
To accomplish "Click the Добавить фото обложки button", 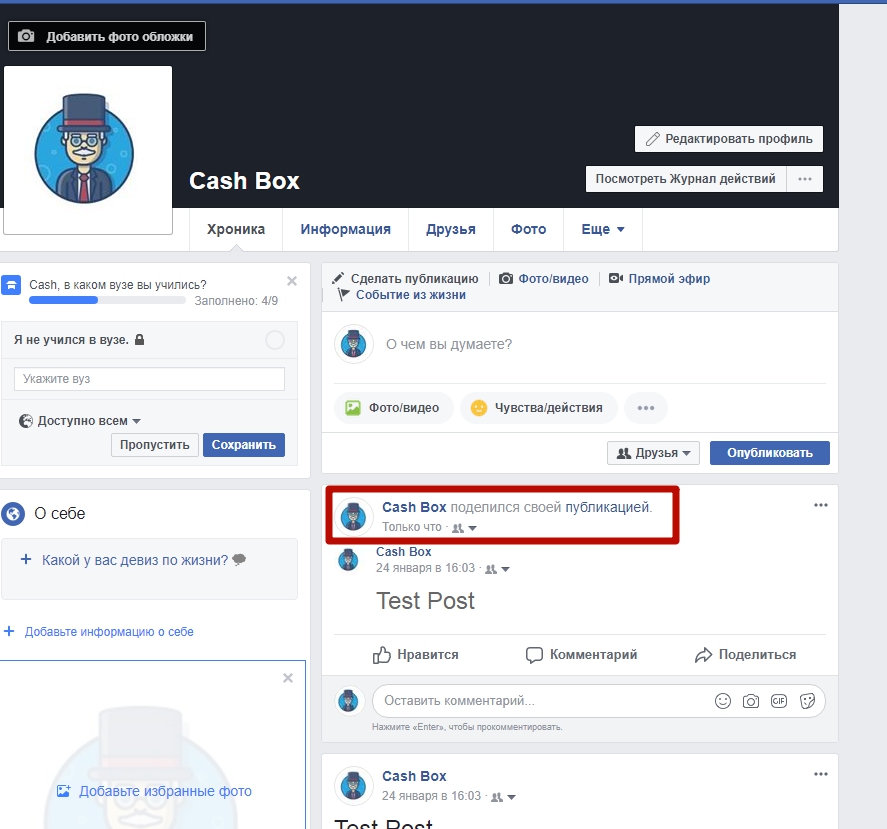I will click(107, 36).
